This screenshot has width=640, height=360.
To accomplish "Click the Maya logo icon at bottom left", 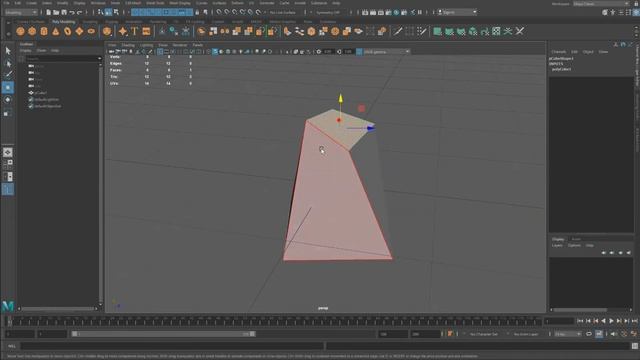I will (x=8, y=306).
